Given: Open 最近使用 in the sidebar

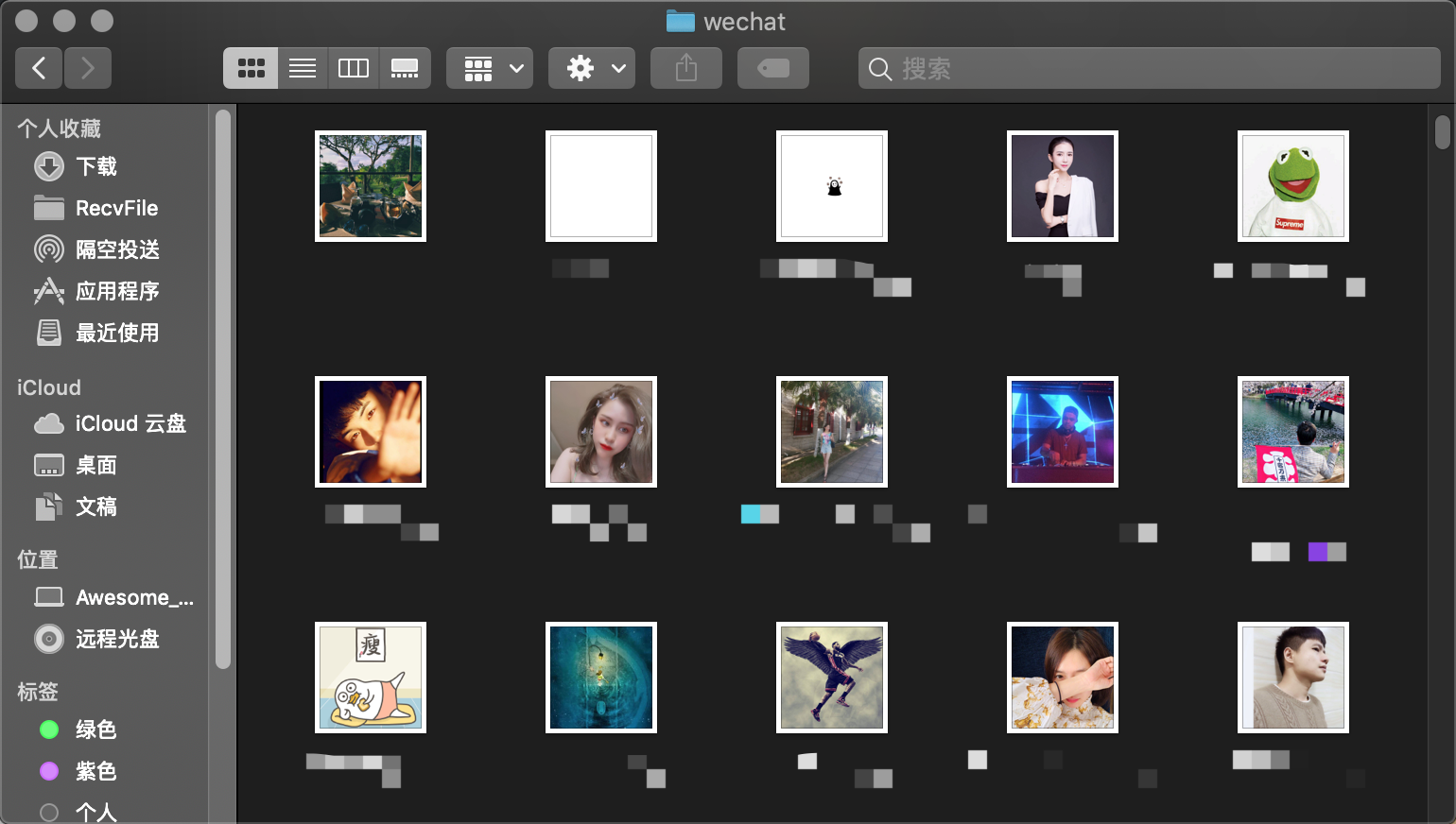Looking at the screenshot, I should (117, 333).
